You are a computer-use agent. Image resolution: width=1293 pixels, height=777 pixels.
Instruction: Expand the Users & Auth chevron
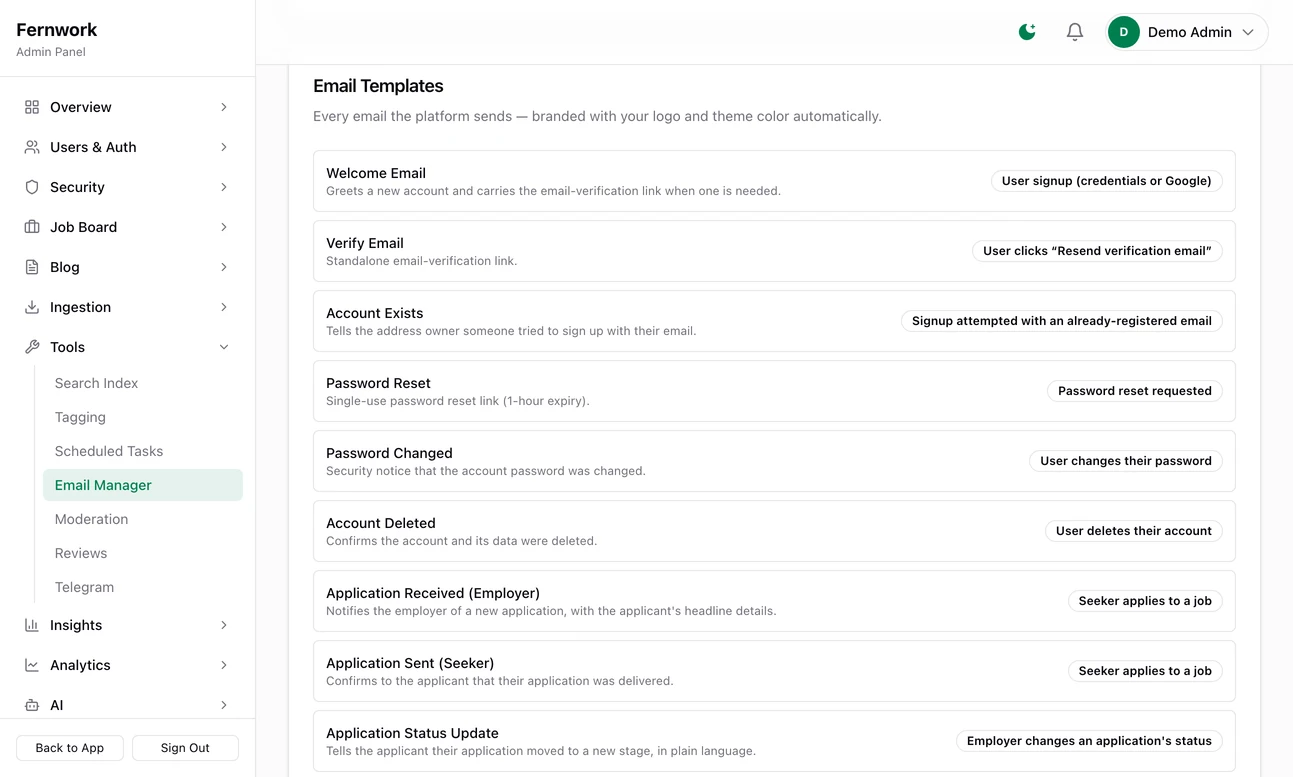click(x=224, y=147)
